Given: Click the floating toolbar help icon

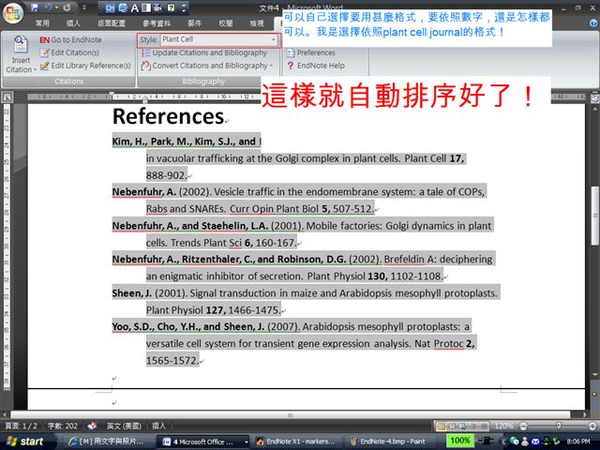Looking at the screenshot, I should [x=171, y=8].
